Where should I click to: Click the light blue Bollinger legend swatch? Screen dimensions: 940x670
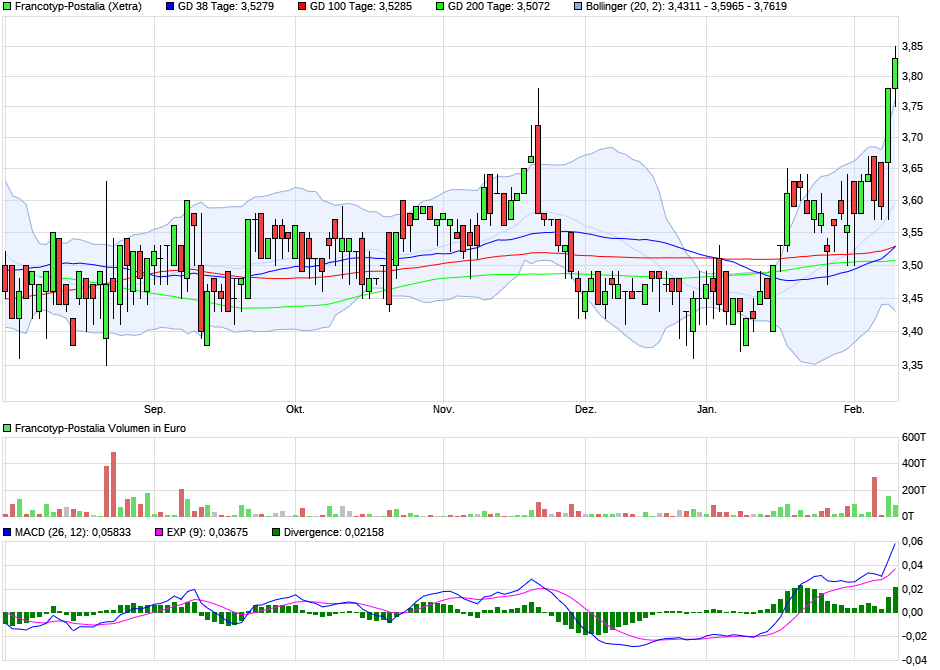(x=578, y=7)
